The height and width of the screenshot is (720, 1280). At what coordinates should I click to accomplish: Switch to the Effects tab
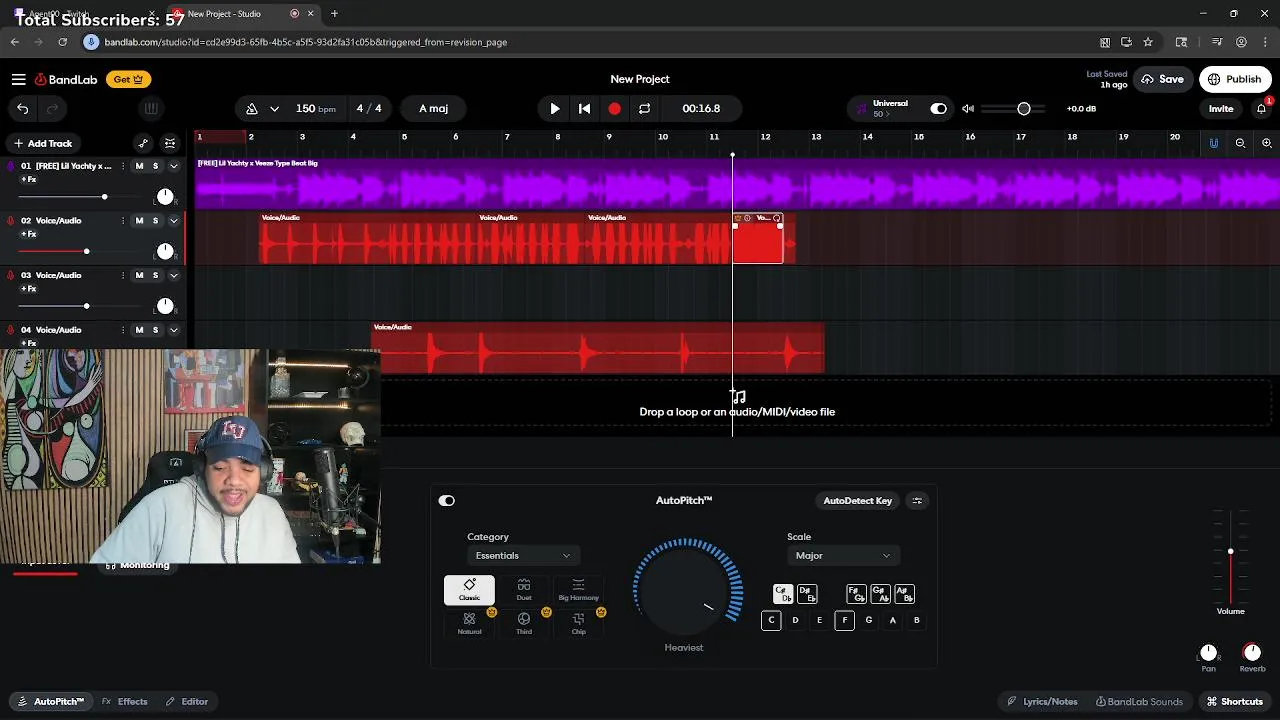tap(125, 702)
